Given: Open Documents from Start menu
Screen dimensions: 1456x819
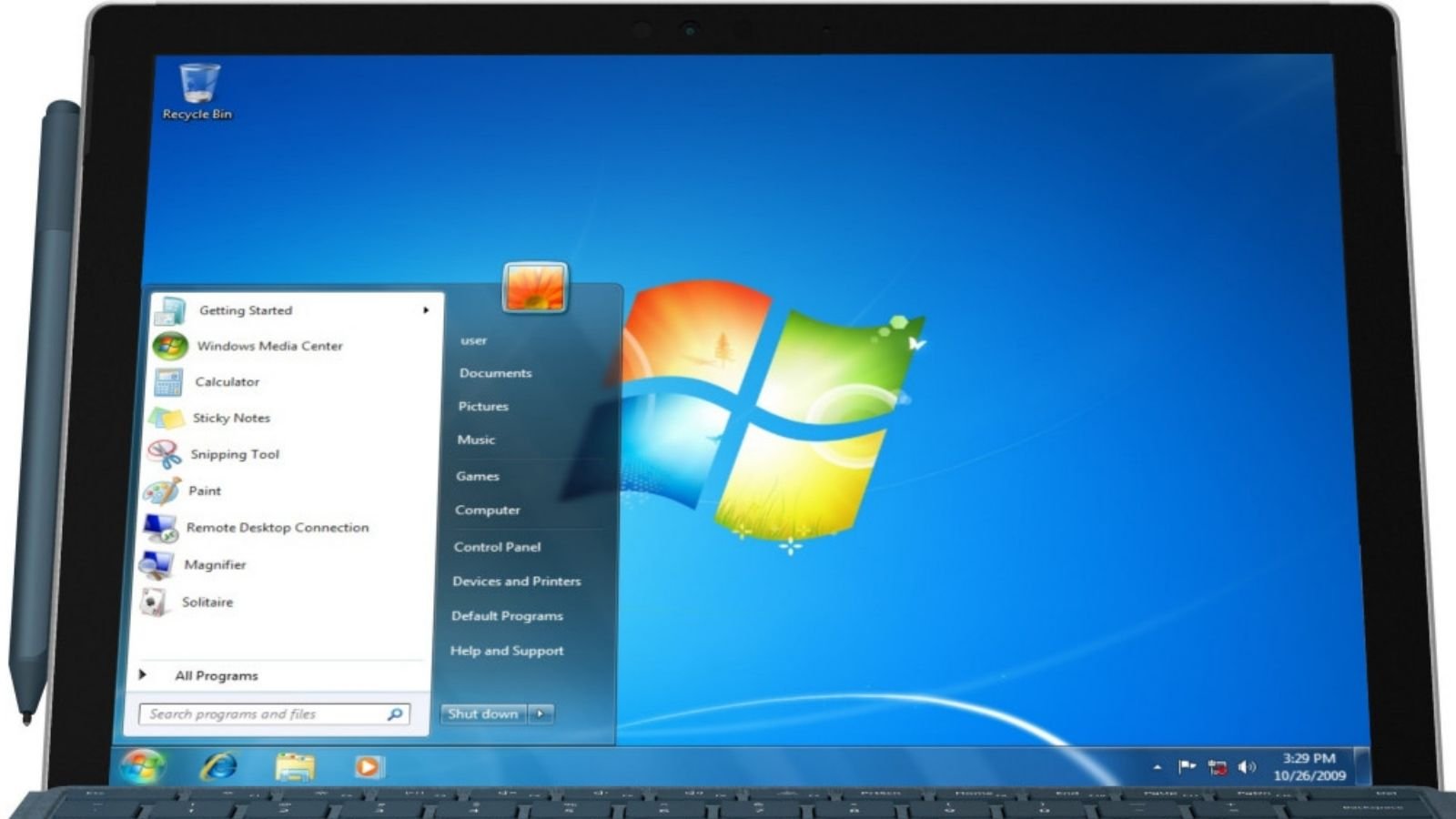Looking at the screenshot, I should 495,373.
